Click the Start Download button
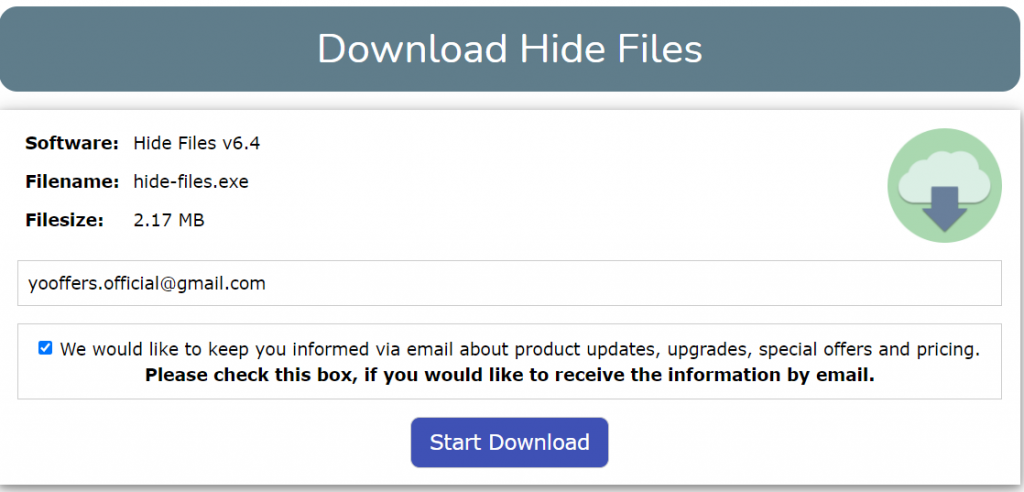This screenshot has width=1024, height=492. (x=509, y=442)
